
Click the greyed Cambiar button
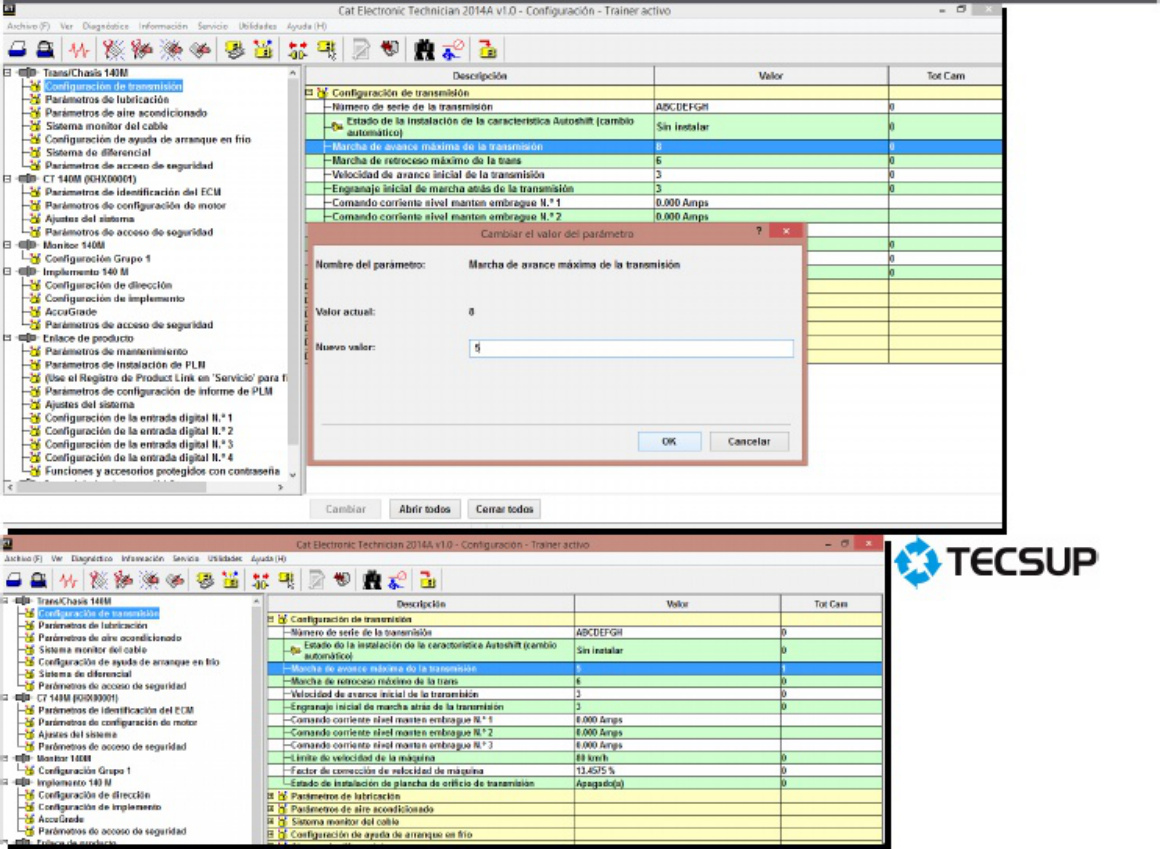tap(345, 509)
